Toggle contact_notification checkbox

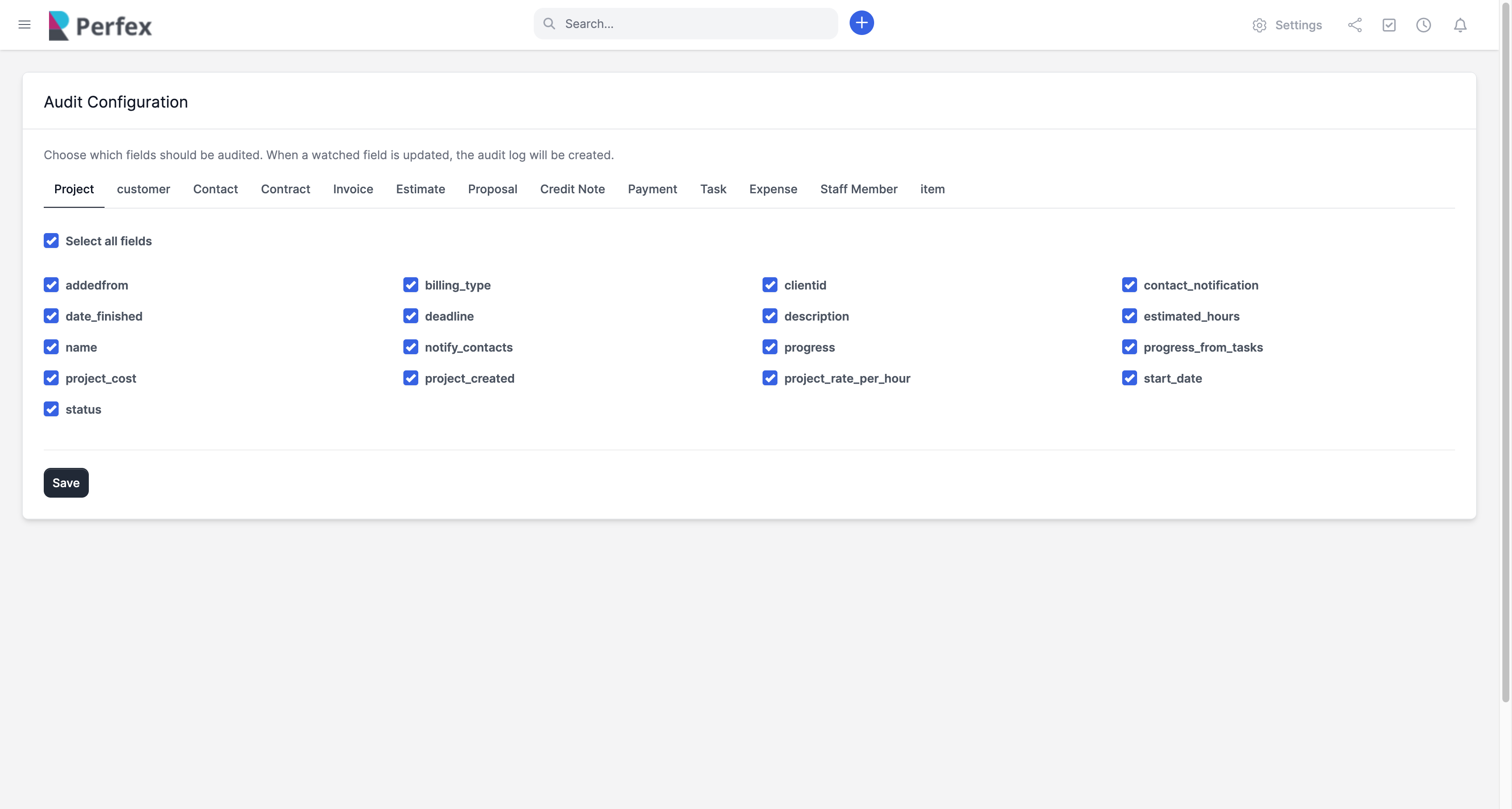pos(1129,285)
